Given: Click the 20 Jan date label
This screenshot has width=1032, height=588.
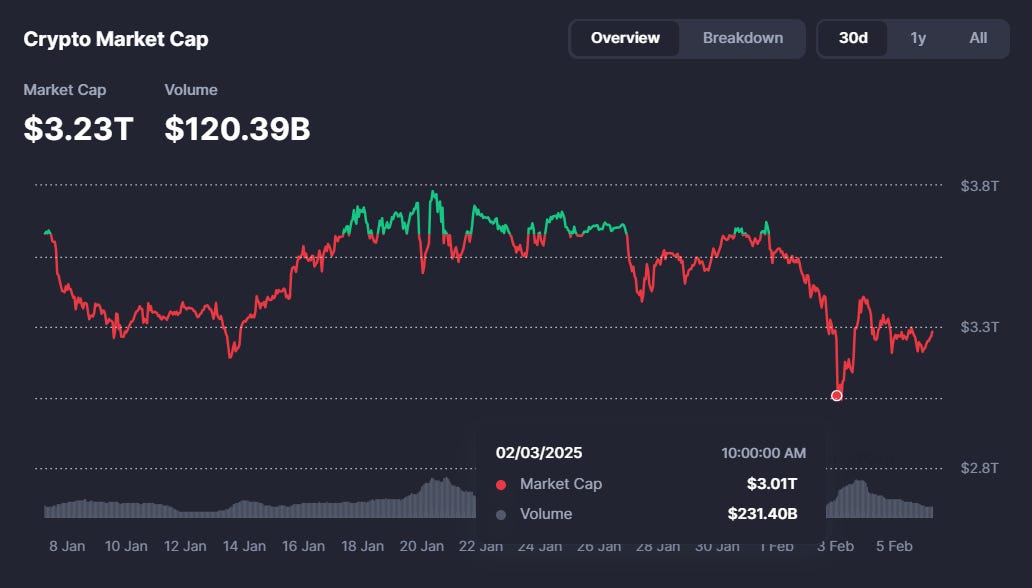Looking at the screenshot, I should click(x=421, y=547).
